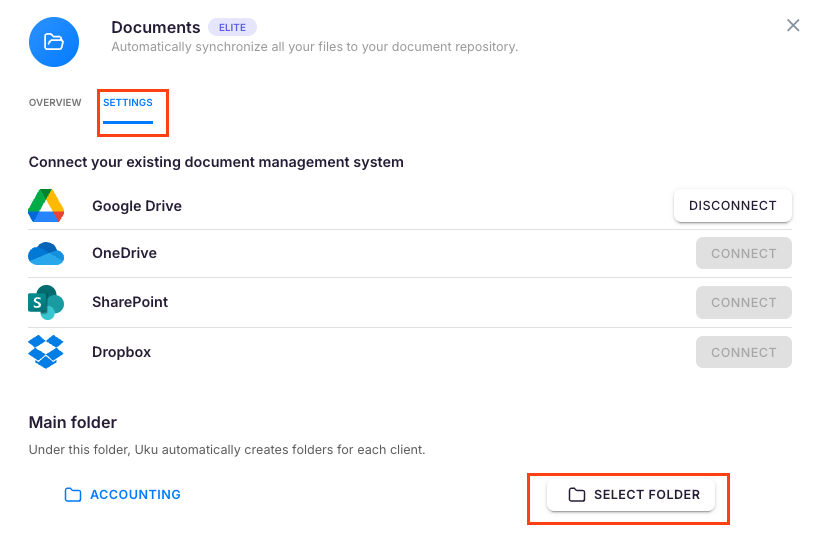This screenshot has height=547, width=815.
Task: Click the folder icon in Select Folder button
Action: pyautogui.click(x=576, y=495)
